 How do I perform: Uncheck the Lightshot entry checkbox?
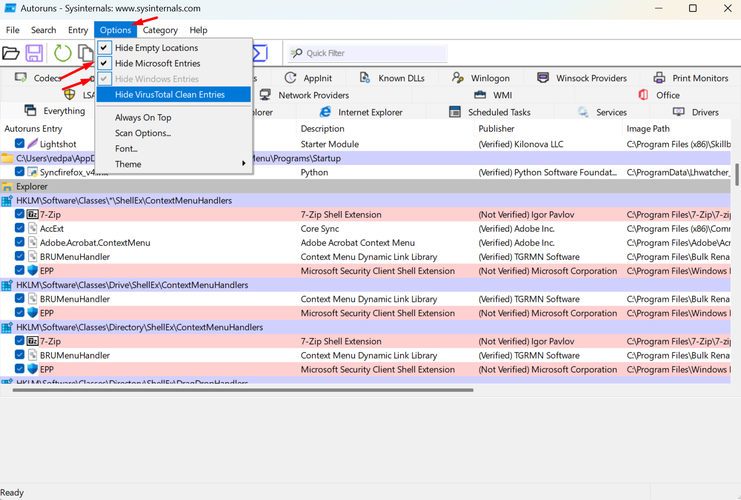pyautogui.click(x=20, y=144)
